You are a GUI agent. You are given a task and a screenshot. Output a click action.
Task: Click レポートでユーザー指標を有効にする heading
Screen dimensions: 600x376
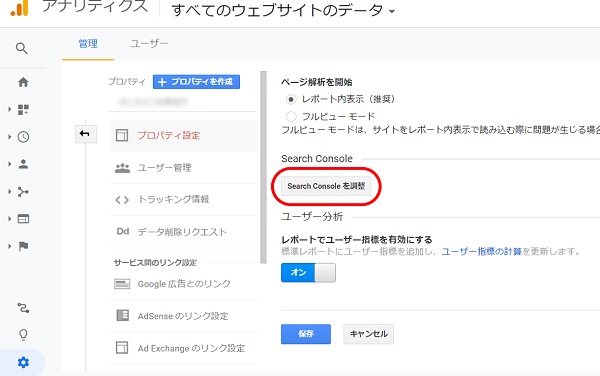[357, 240]
